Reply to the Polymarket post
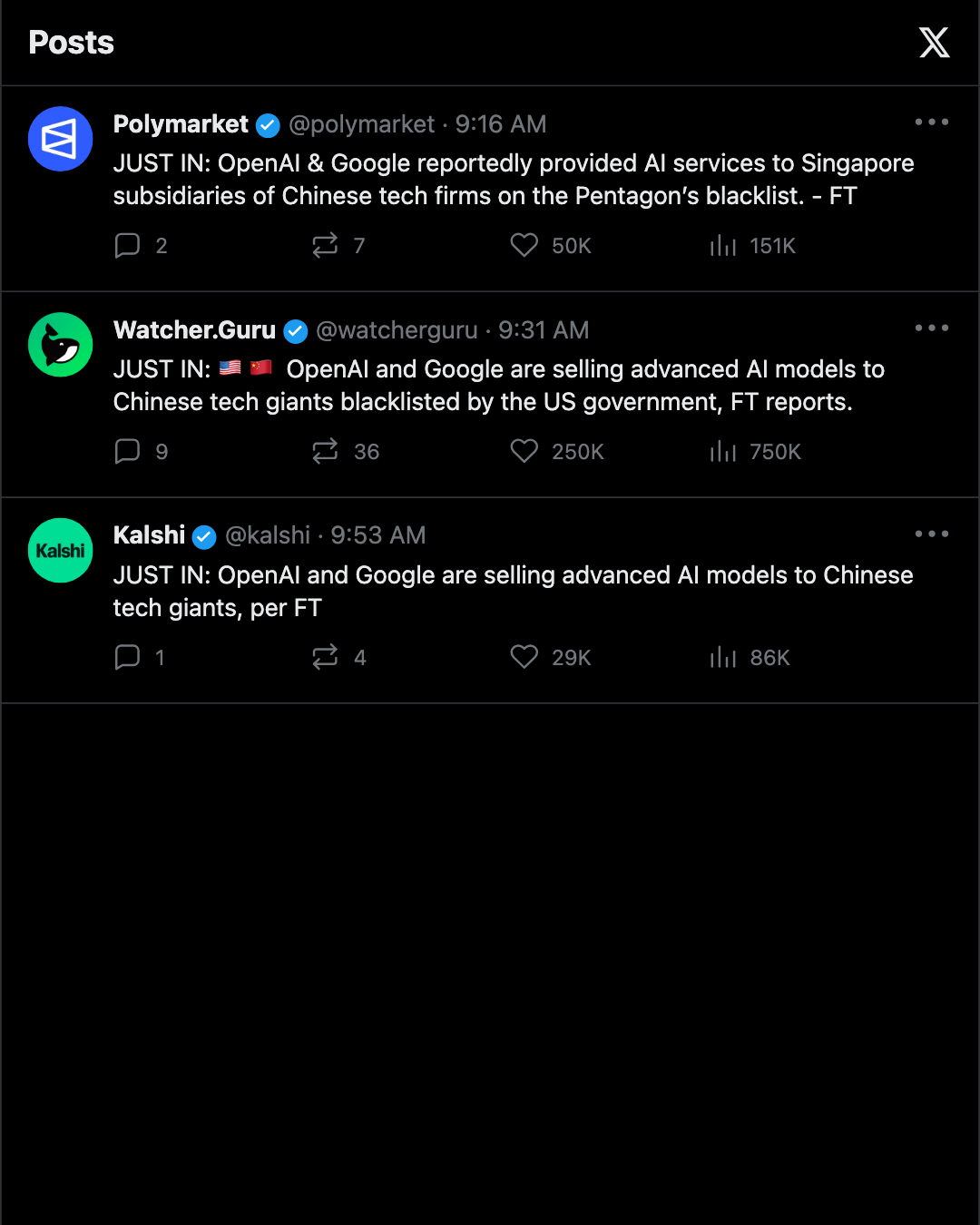Image resolution: width=980 pixels, height=1225 pixels. coord(127,246)
